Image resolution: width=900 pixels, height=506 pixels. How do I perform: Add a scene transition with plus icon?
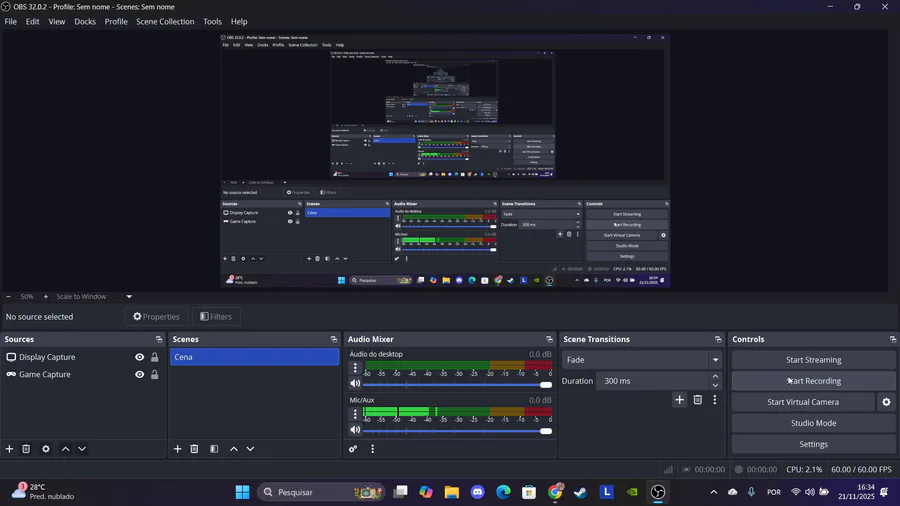click(x=680, y=400)
